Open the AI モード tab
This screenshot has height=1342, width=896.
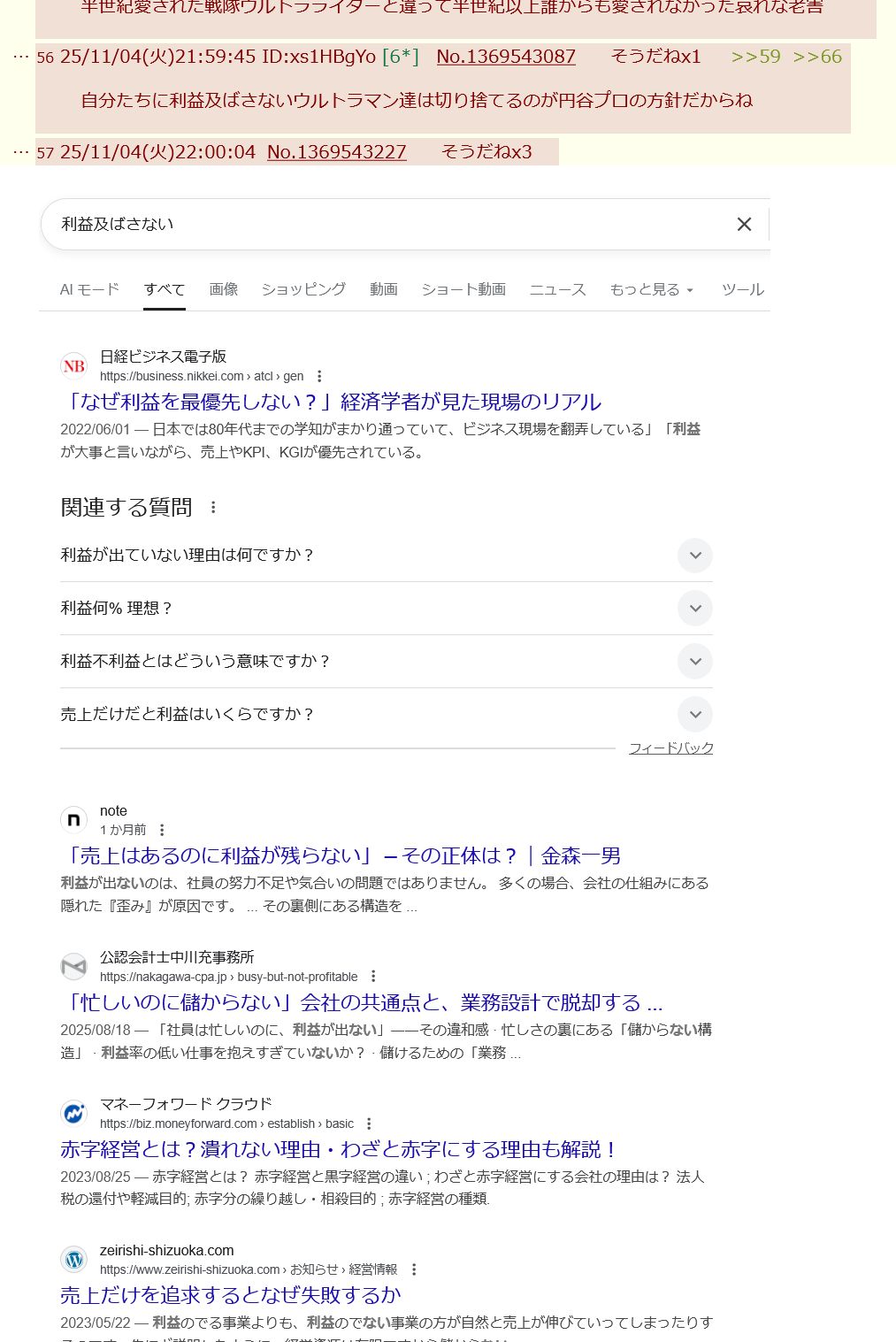[x=89, y=290]
